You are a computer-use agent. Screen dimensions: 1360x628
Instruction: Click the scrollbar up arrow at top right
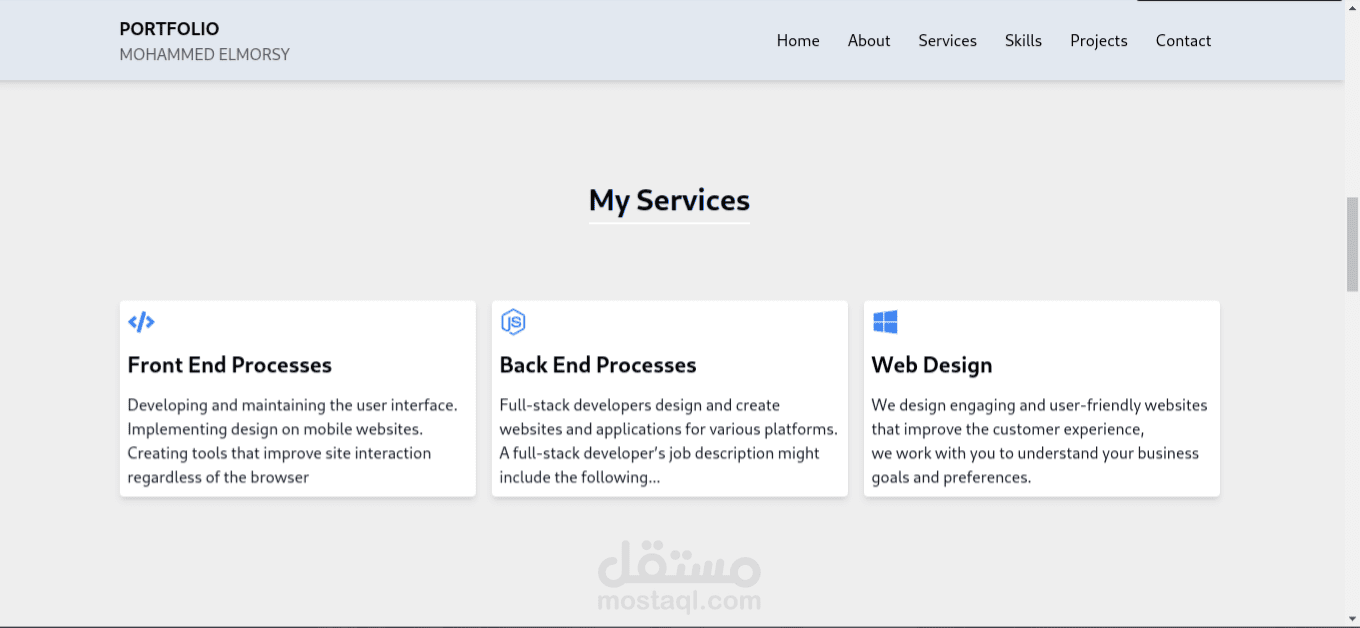(x=1353, y=8)
